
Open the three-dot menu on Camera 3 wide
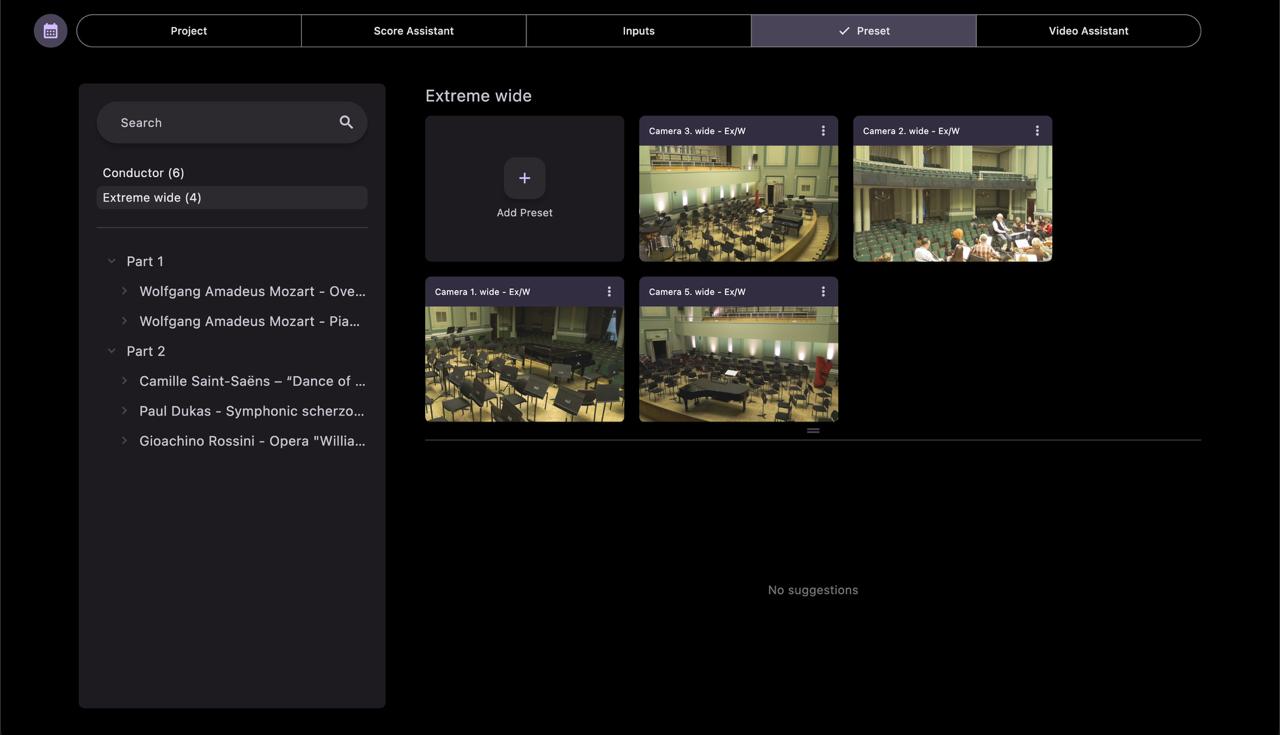pyautogui.click(x=821, y=129)
